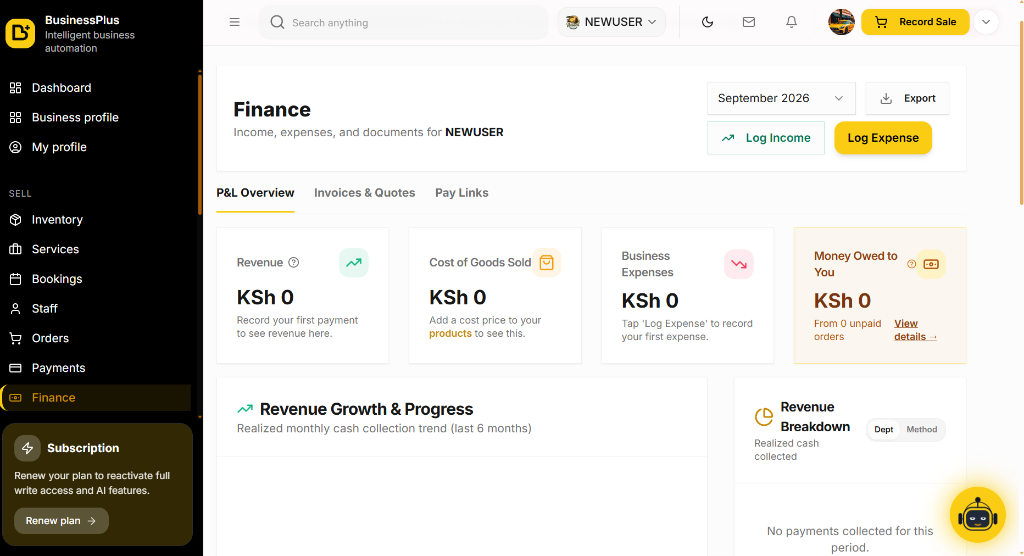
Task: Open Bookings in sidebar
Action: [x=98, y=279]
